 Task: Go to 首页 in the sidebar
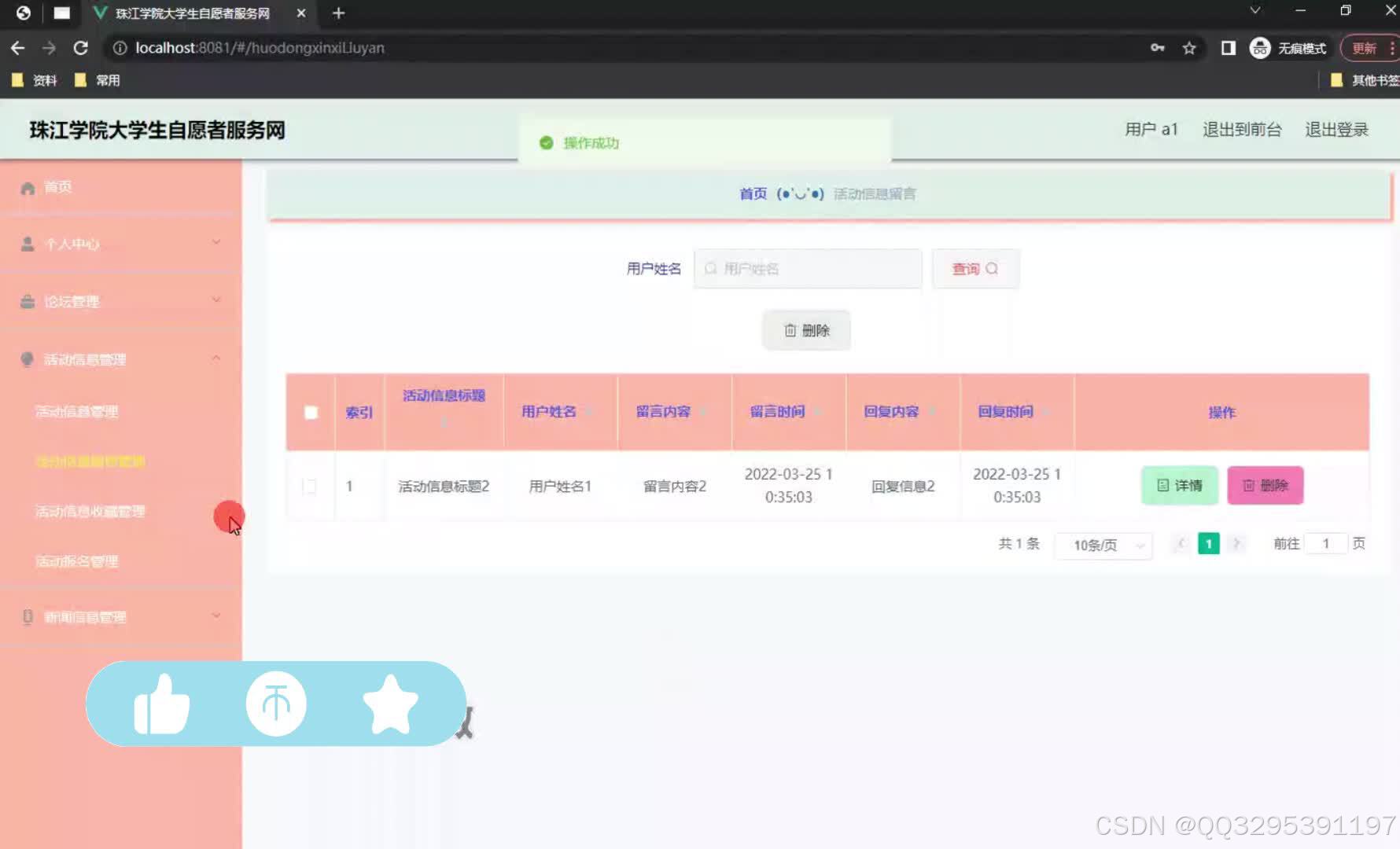(x=58, y=187)
